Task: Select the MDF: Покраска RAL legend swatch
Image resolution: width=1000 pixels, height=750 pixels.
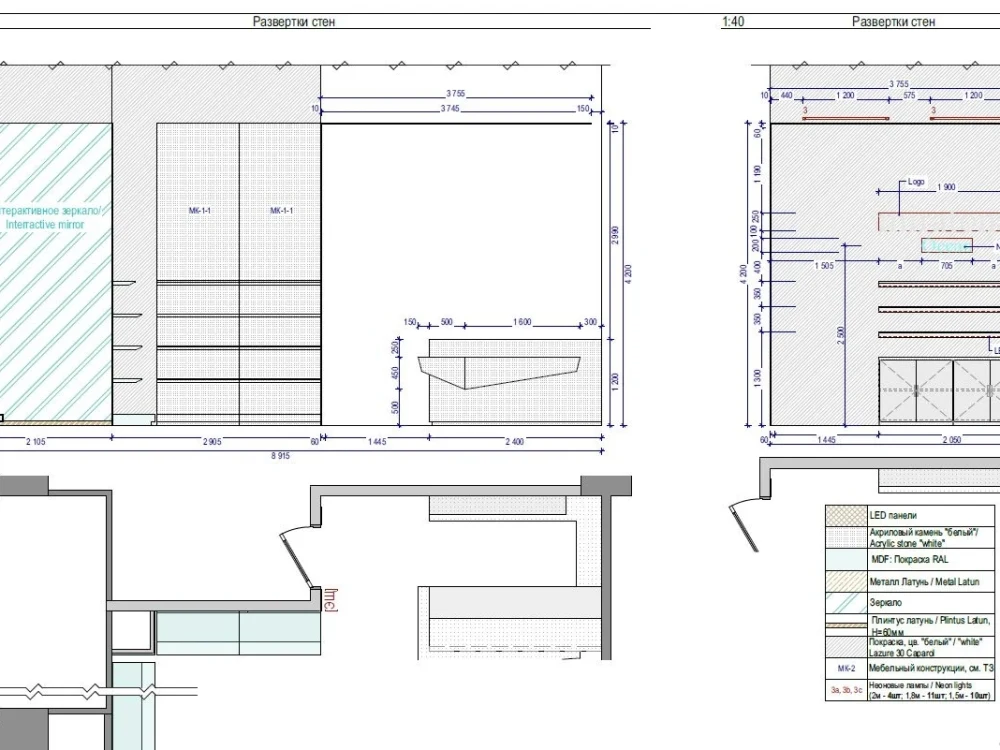Action: tap(845, 558)
